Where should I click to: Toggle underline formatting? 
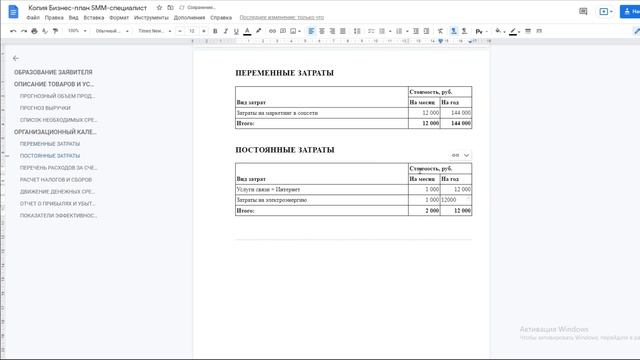(x=236, y=31)
